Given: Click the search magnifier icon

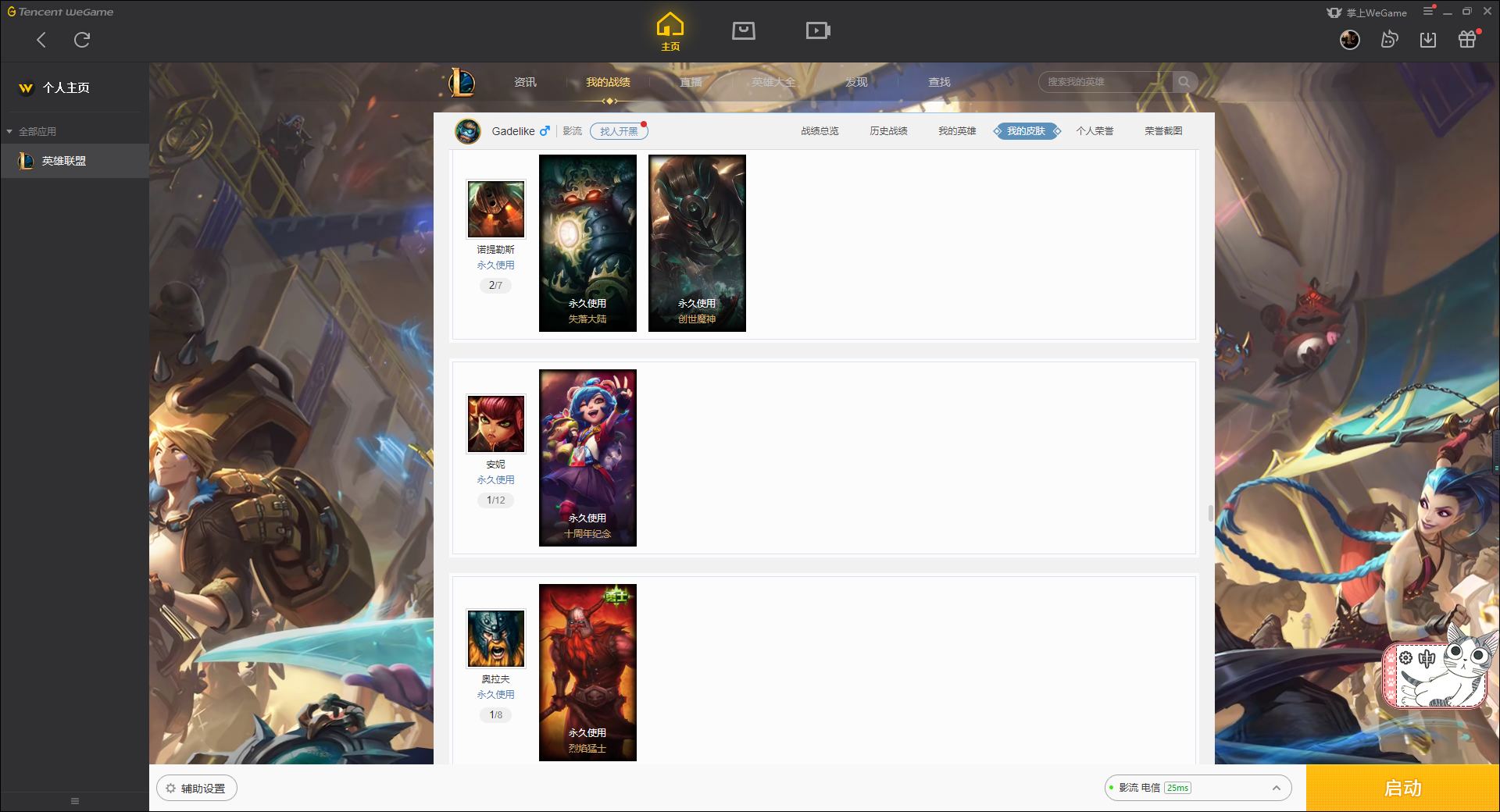Looking at the screenshot, I should (x=1184, y=82).
